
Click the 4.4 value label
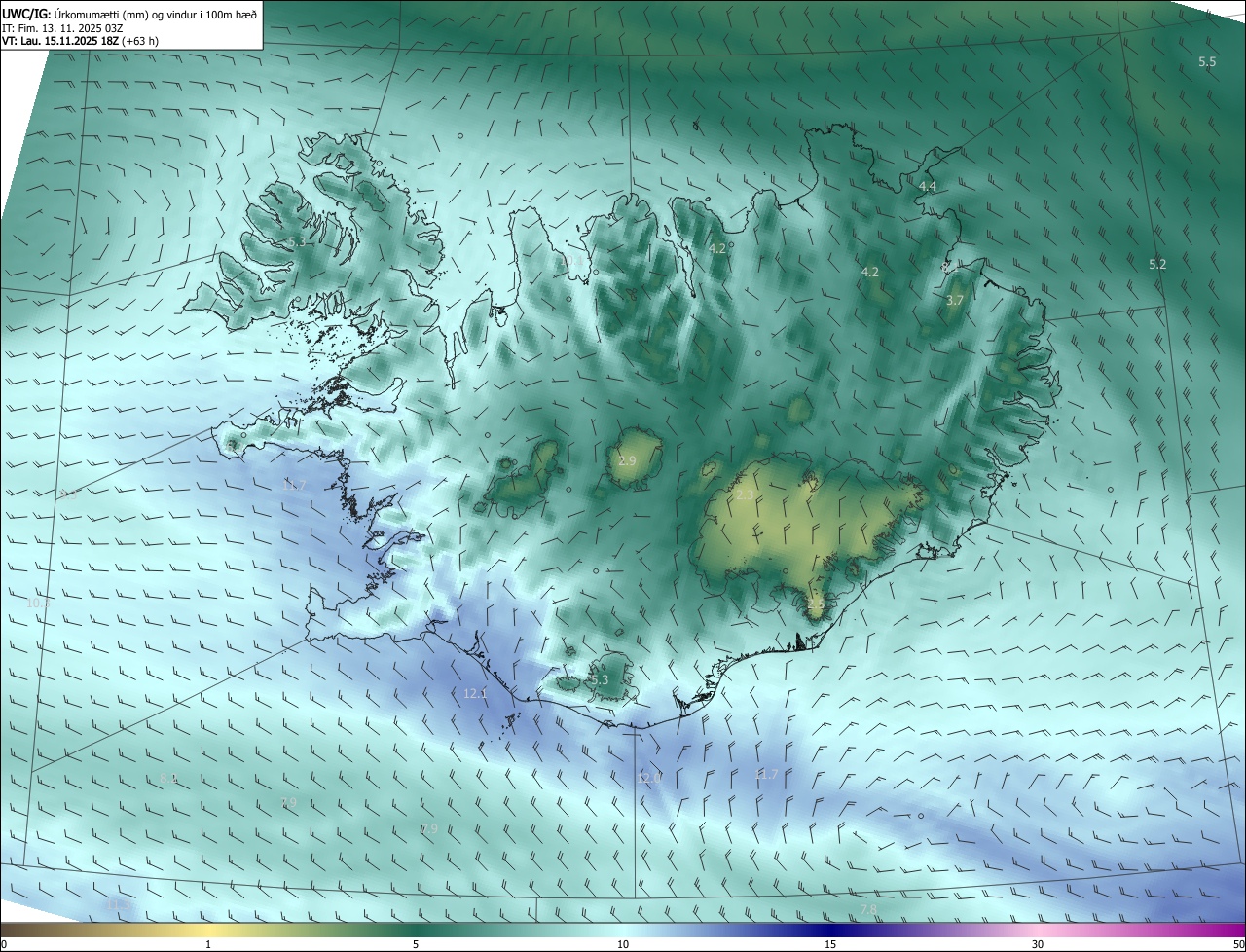point(928,186)
